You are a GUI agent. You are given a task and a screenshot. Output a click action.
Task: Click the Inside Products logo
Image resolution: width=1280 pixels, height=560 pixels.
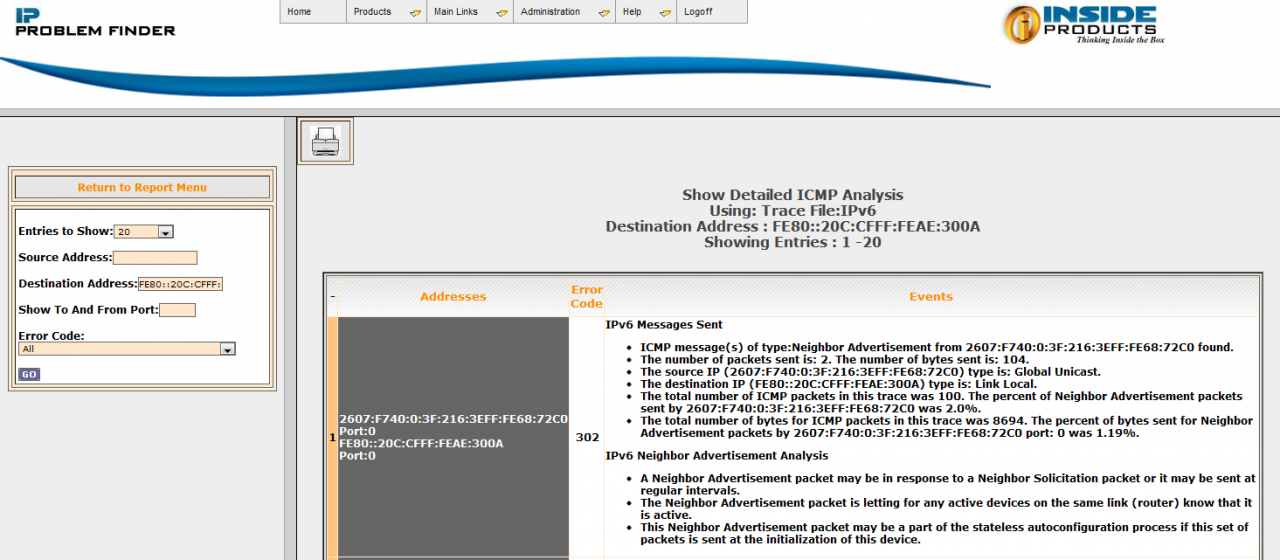click(x=1083, y=24)
